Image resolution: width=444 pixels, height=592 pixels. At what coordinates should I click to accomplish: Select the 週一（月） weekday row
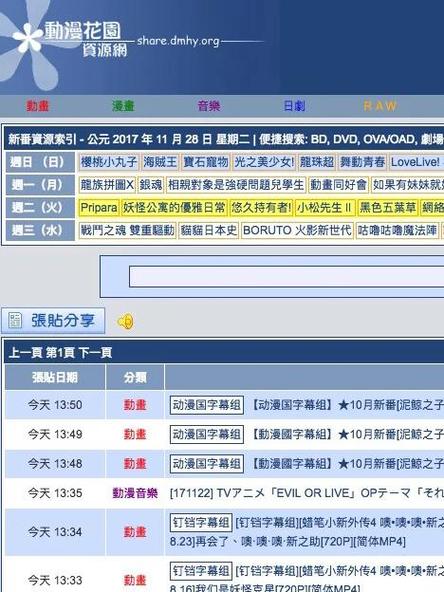pos(40,185)
